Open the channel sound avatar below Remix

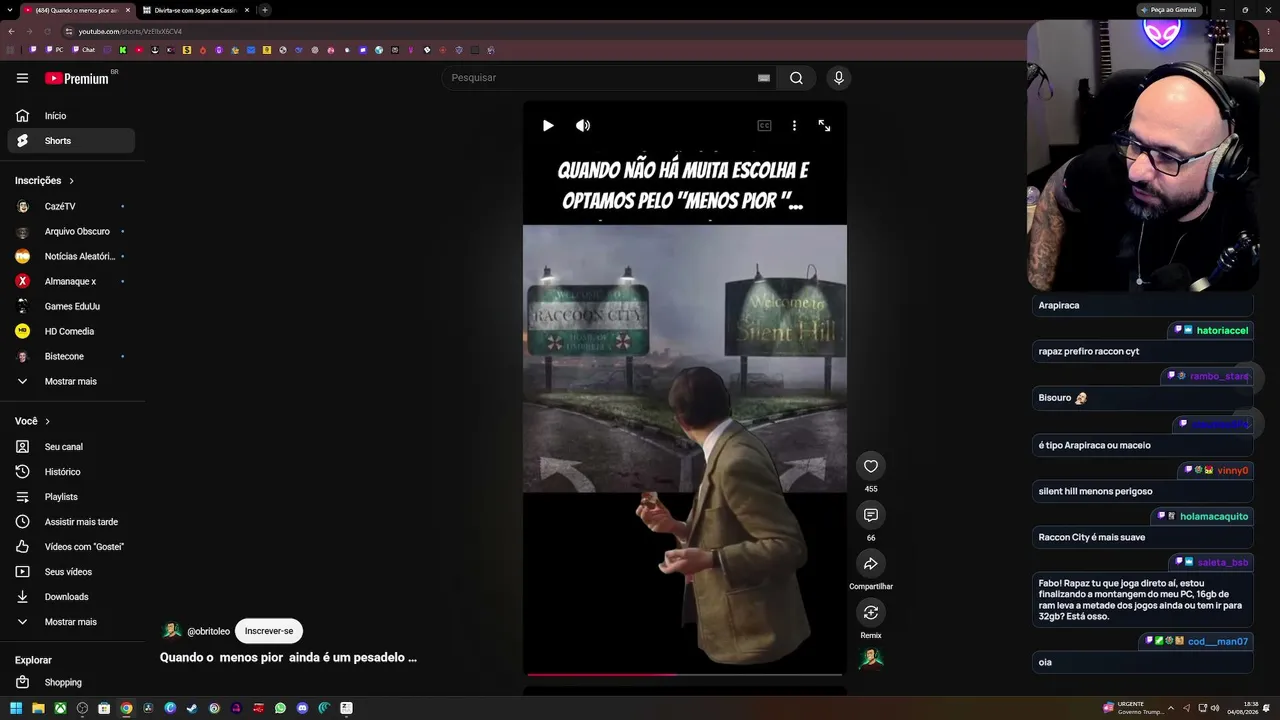(871, 659)
